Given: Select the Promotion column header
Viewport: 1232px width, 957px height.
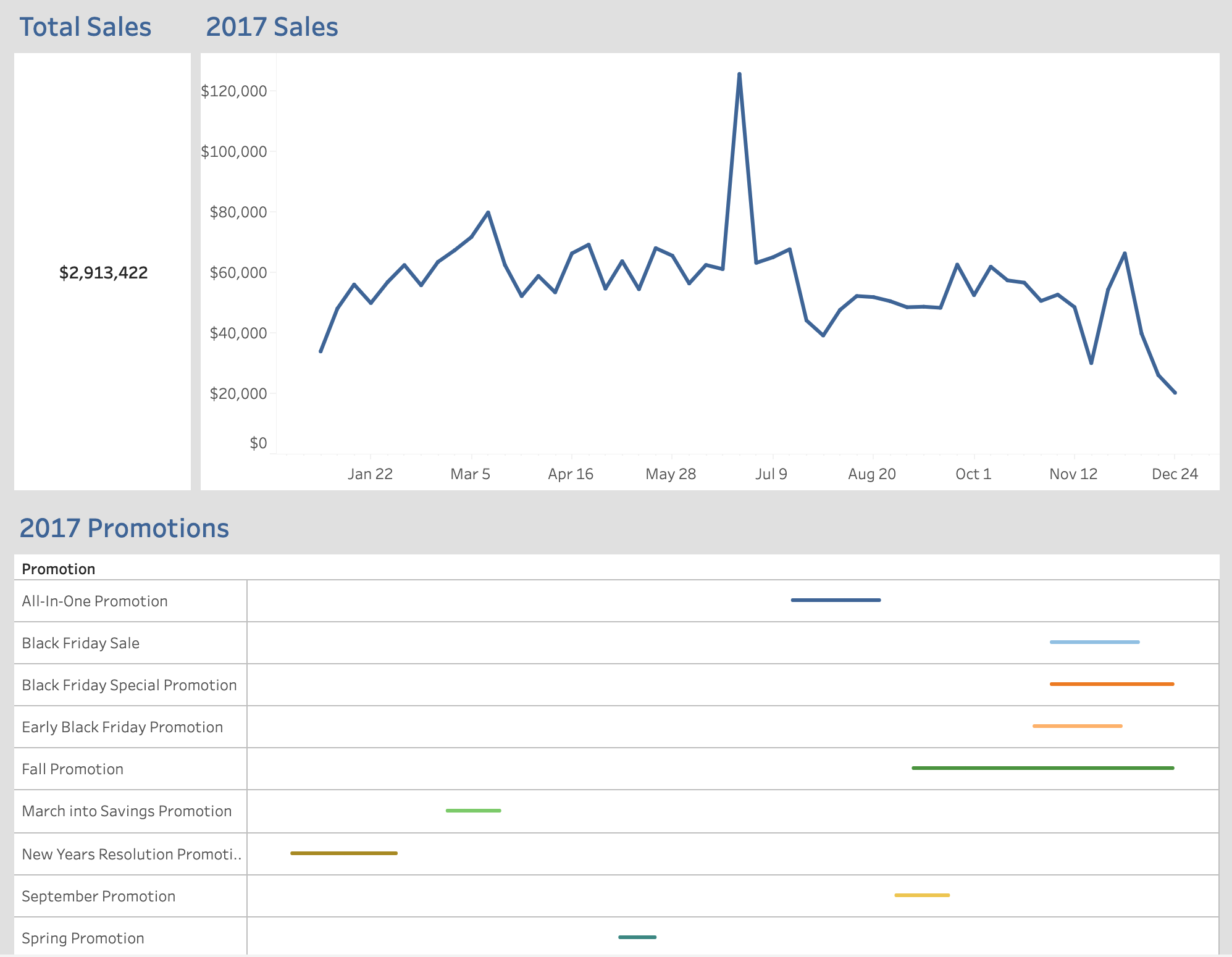Looking at the screenshot, I should pyautogui.click(x=59, y=569).
